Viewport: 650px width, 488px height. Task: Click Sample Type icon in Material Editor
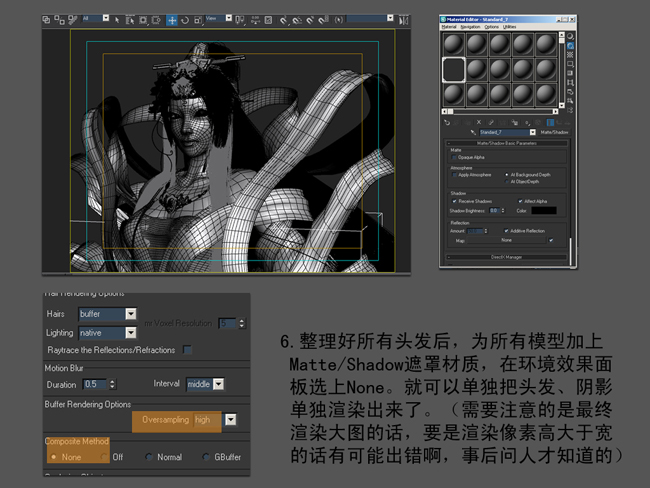coord(570,36)
